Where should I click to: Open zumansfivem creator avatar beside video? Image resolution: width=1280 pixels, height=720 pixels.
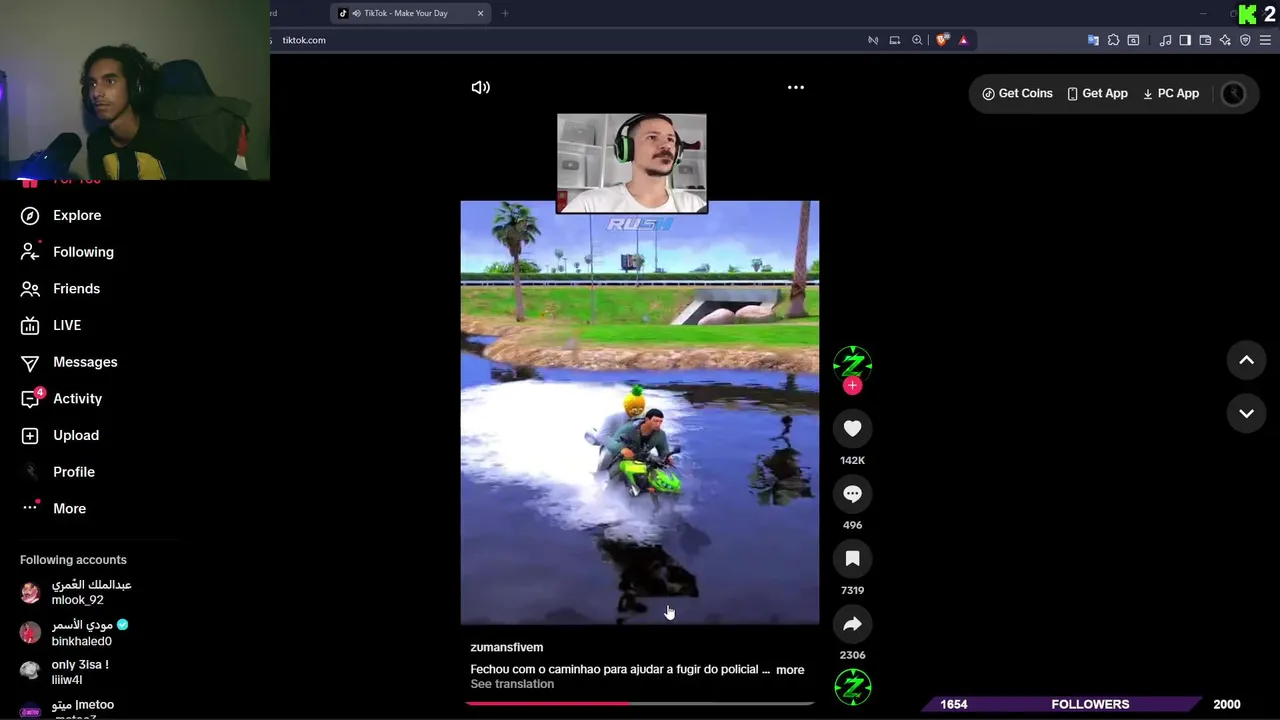852,363
